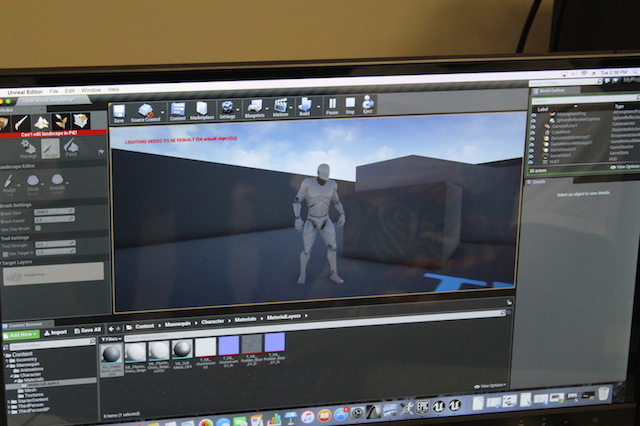
Task: Open the Filters dropdown in Content Browser
Action: coord(111,339)
